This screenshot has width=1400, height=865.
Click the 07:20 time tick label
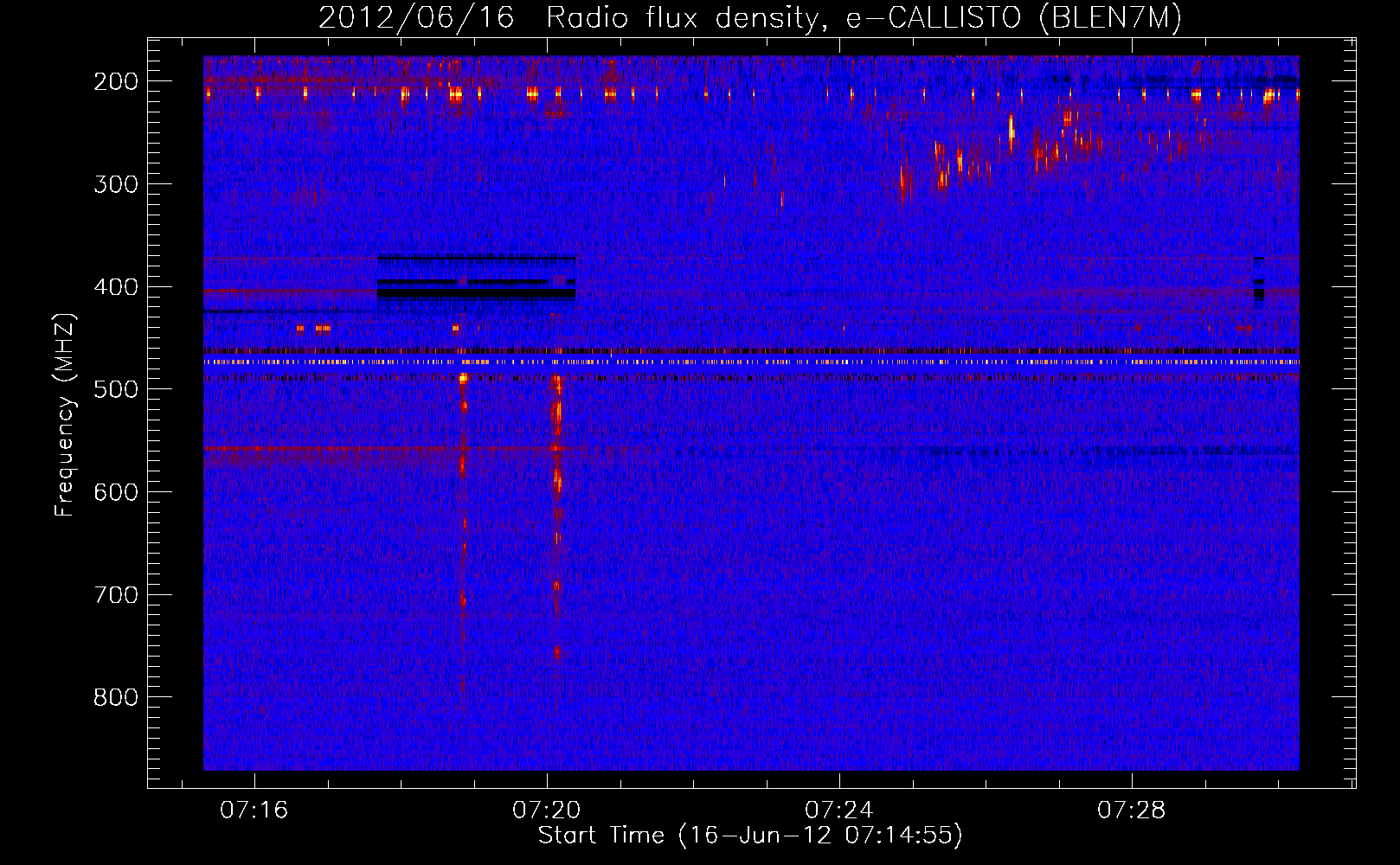pos(546,811)
